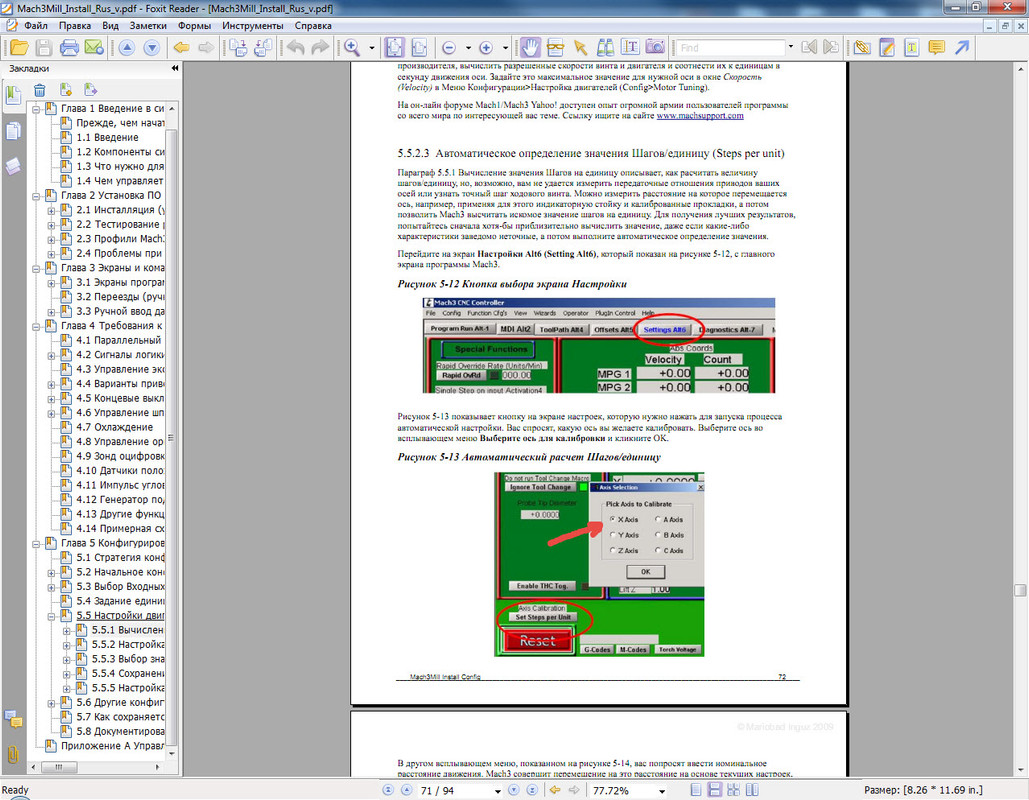
Task: Open the Формы menu
Action: (194, 26)
